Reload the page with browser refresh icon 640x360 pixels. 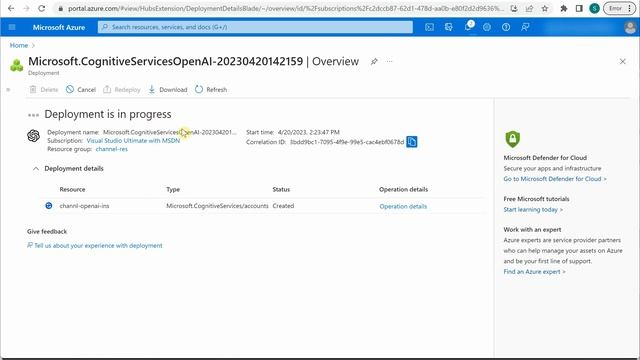point(41,8)
